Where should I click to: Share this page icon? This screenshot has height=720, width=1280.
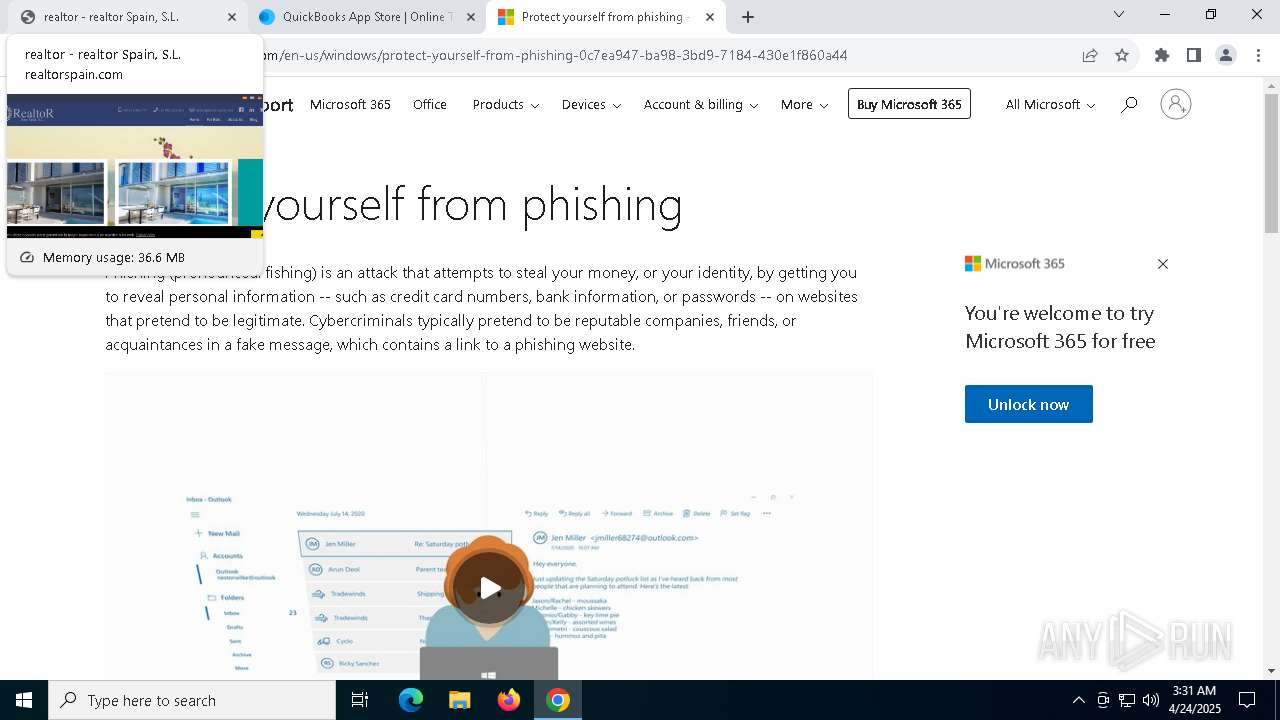coord(1090,55)
